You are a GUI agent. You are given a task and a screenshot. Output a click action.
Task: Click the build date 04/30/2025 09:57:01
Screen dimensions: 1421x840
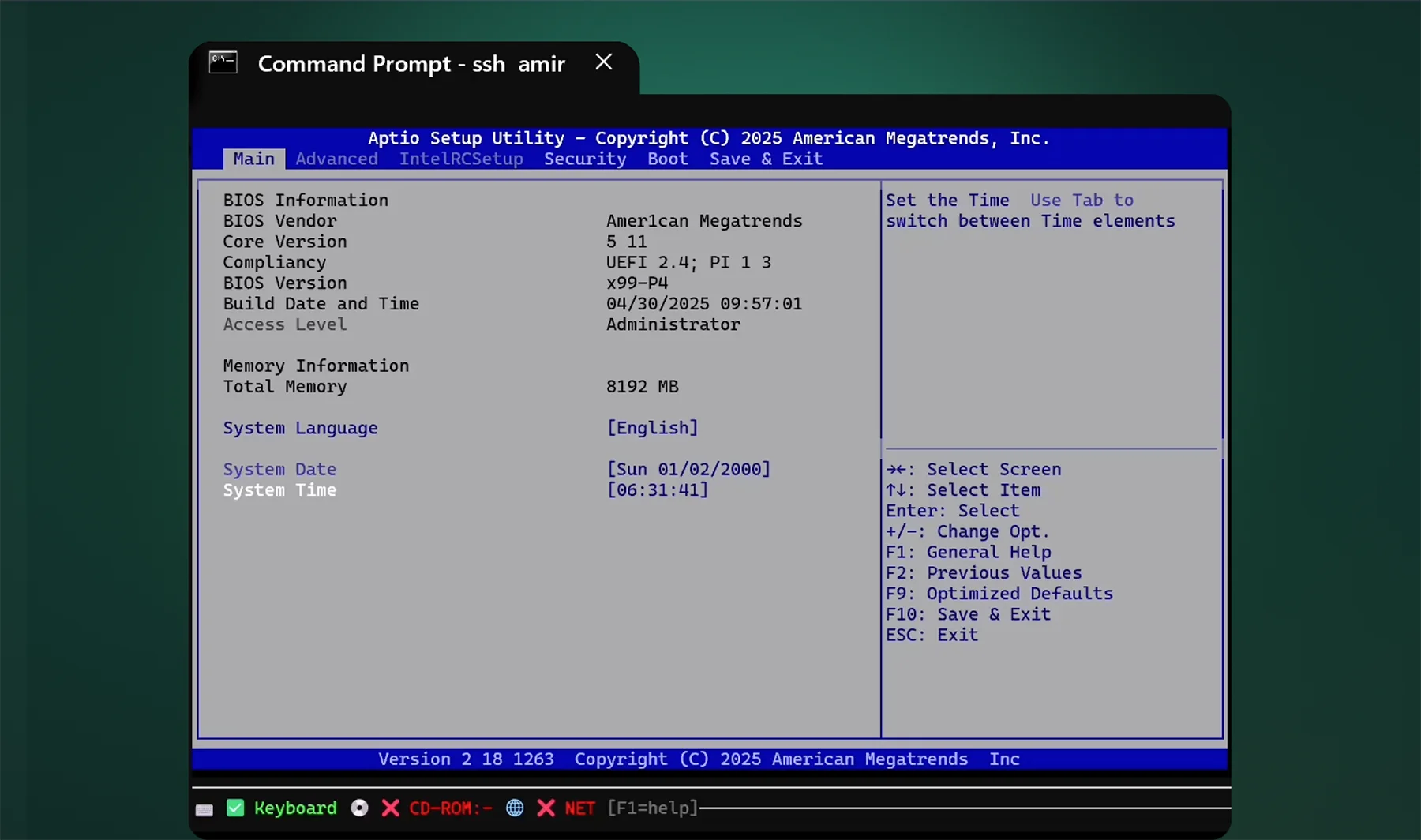tap(704, 304)
